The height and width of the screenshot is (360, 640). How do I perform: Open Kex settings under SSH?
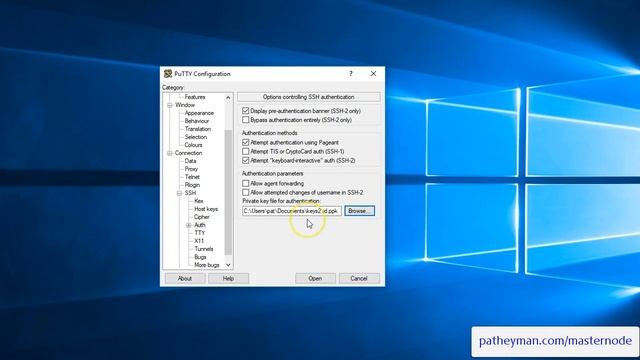point(199,201)
